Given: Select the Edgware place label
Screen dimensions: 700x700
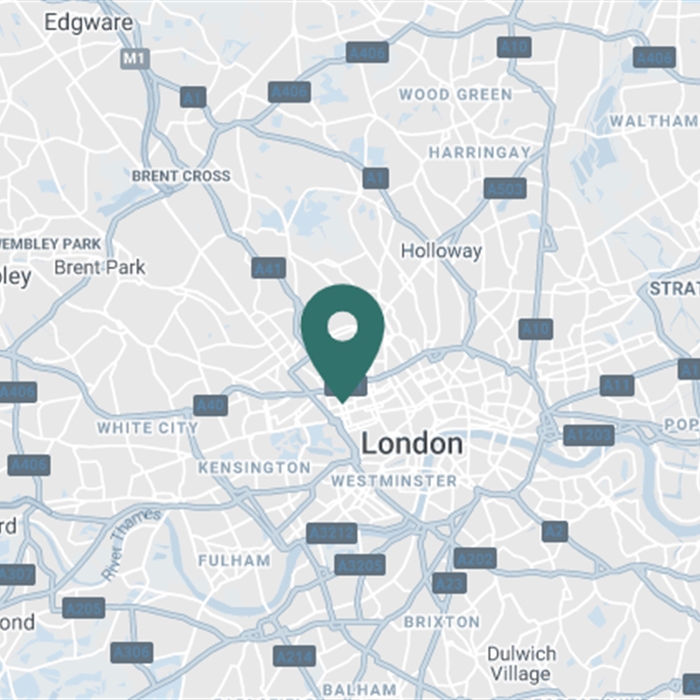Looking at the screenshot, I should coord(88,22).
